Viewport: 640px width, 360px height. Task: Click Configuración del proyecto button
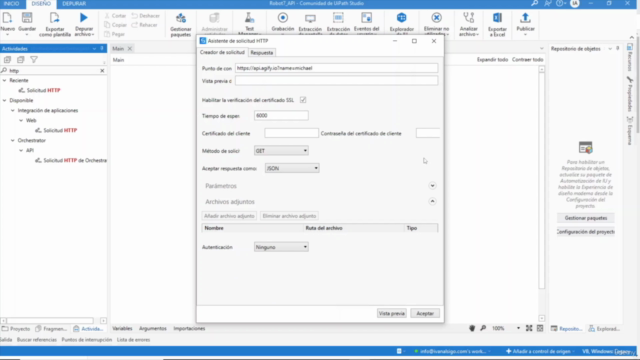point(586,231)
